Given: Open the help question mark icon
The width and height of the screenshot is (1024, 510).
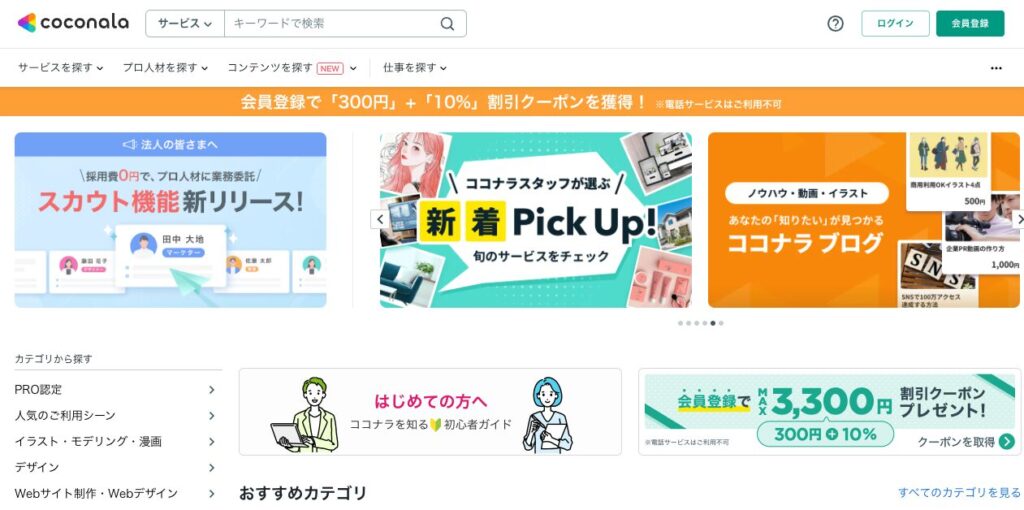Looking at the screenshot, I should 835,24.
